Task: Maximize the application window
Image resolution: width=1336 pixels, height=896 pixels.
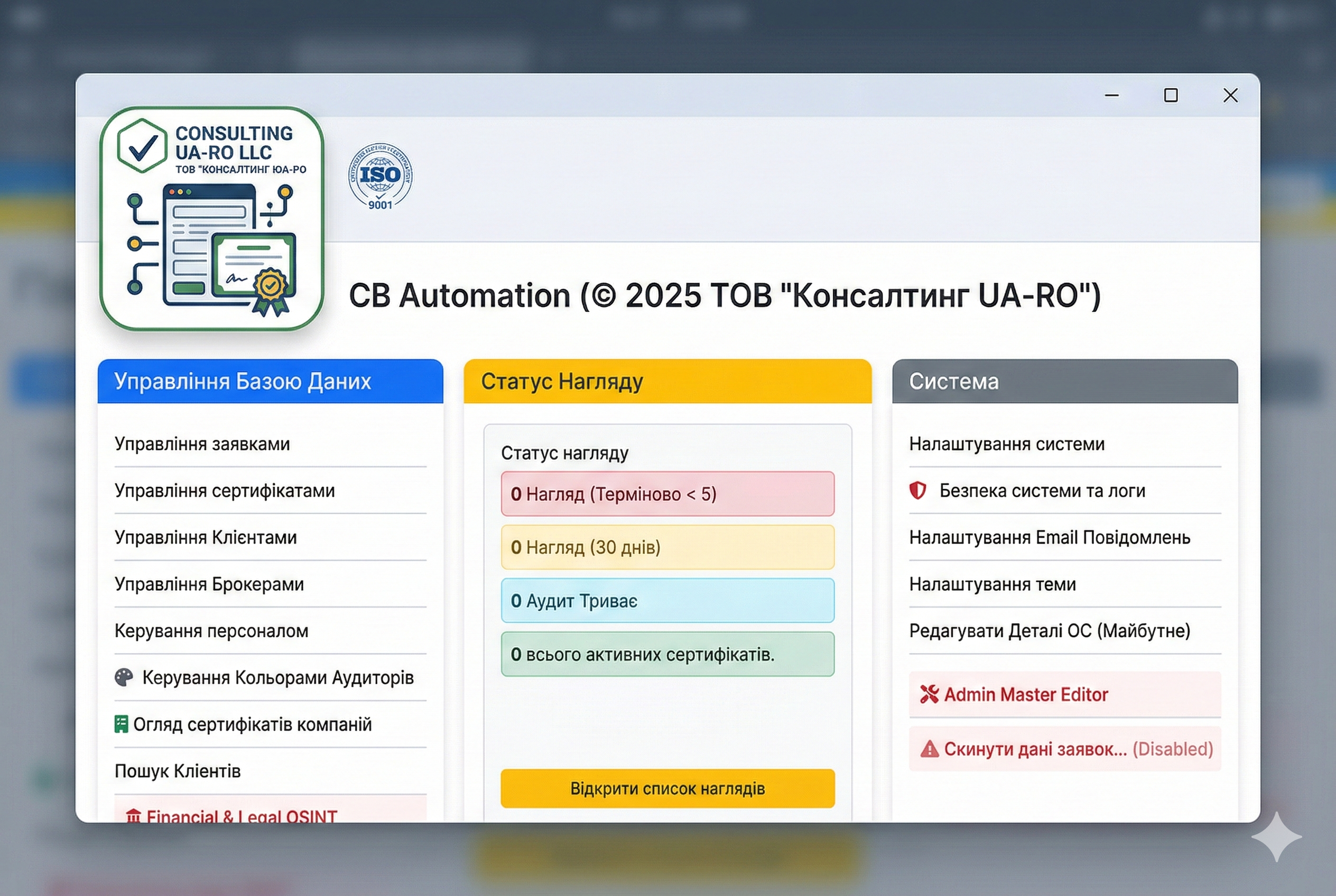Action: (x=1171, y=96)
